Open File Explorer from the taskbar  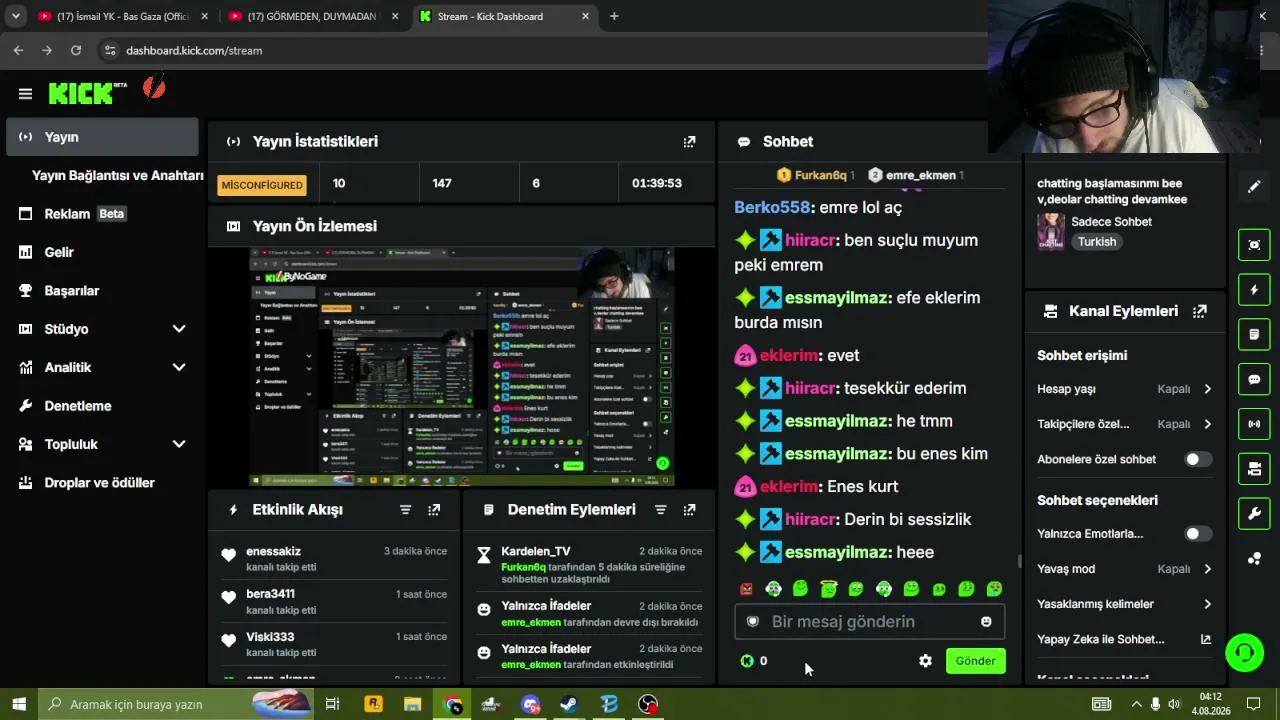[412, 704]
